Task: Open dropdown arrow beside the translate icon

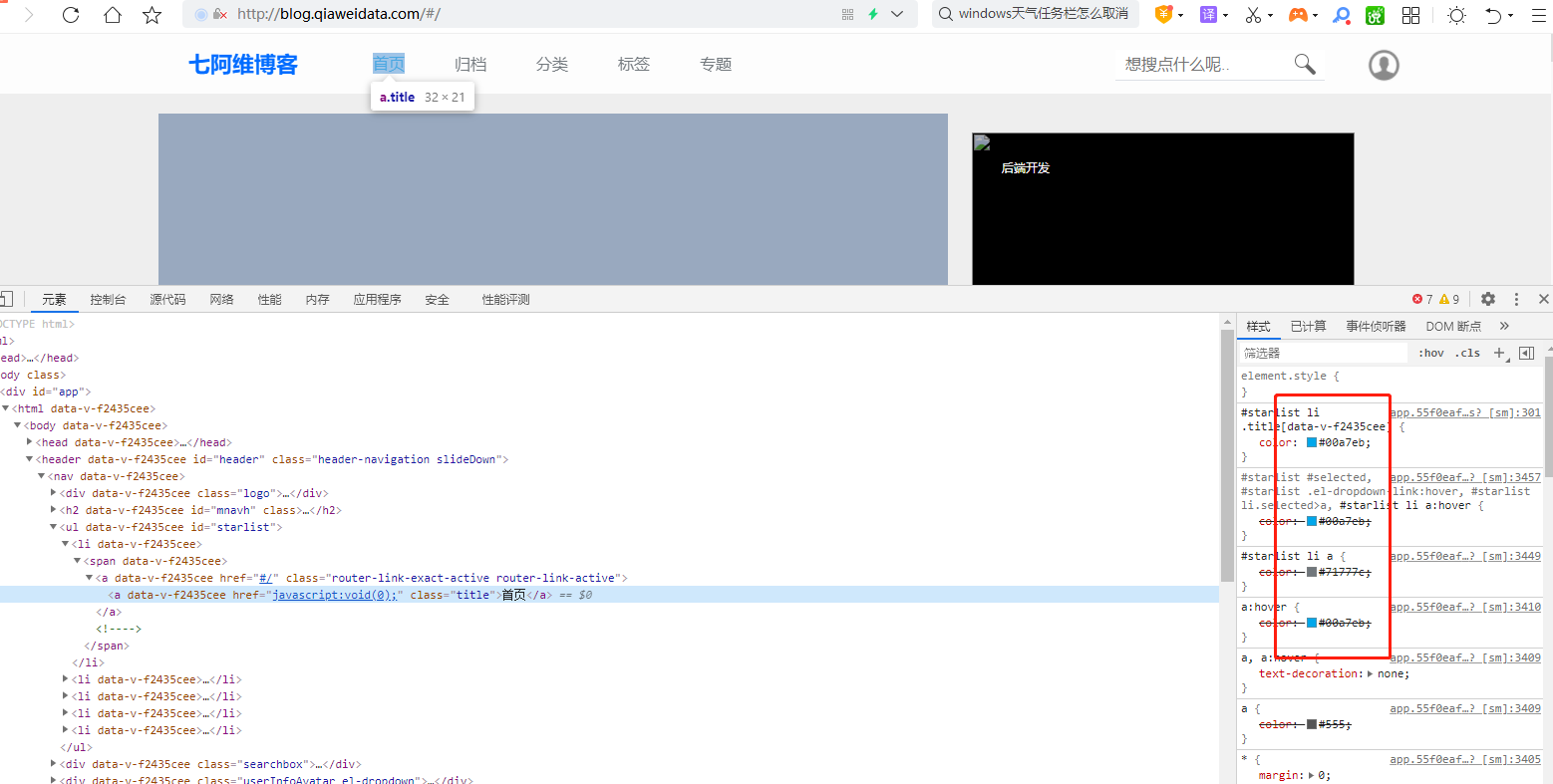Action: tap(1225, 15)
